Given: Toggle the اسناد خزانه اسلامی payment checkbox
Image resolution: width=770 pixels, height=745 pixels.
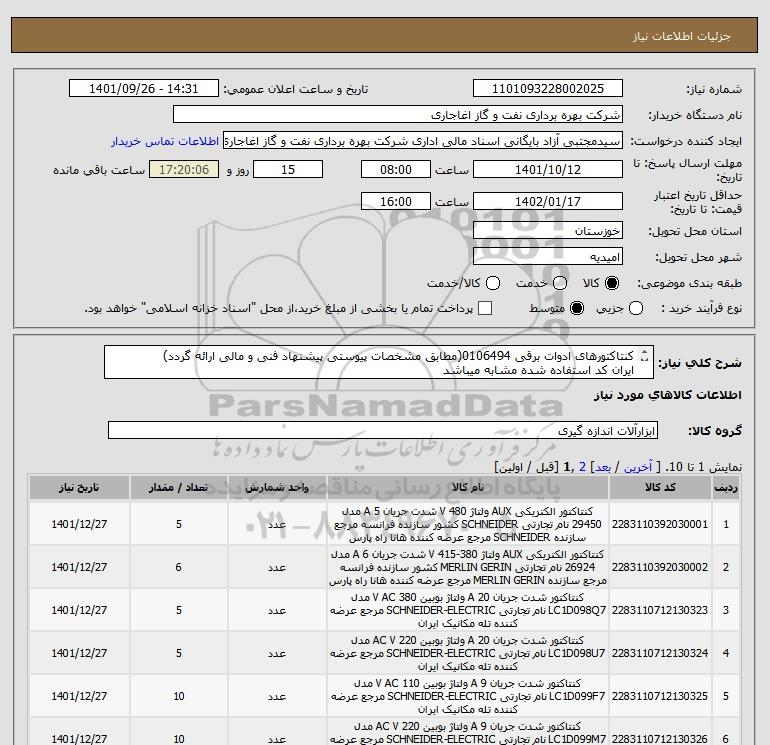Looking at the screenshot, I should click(485, 308).
